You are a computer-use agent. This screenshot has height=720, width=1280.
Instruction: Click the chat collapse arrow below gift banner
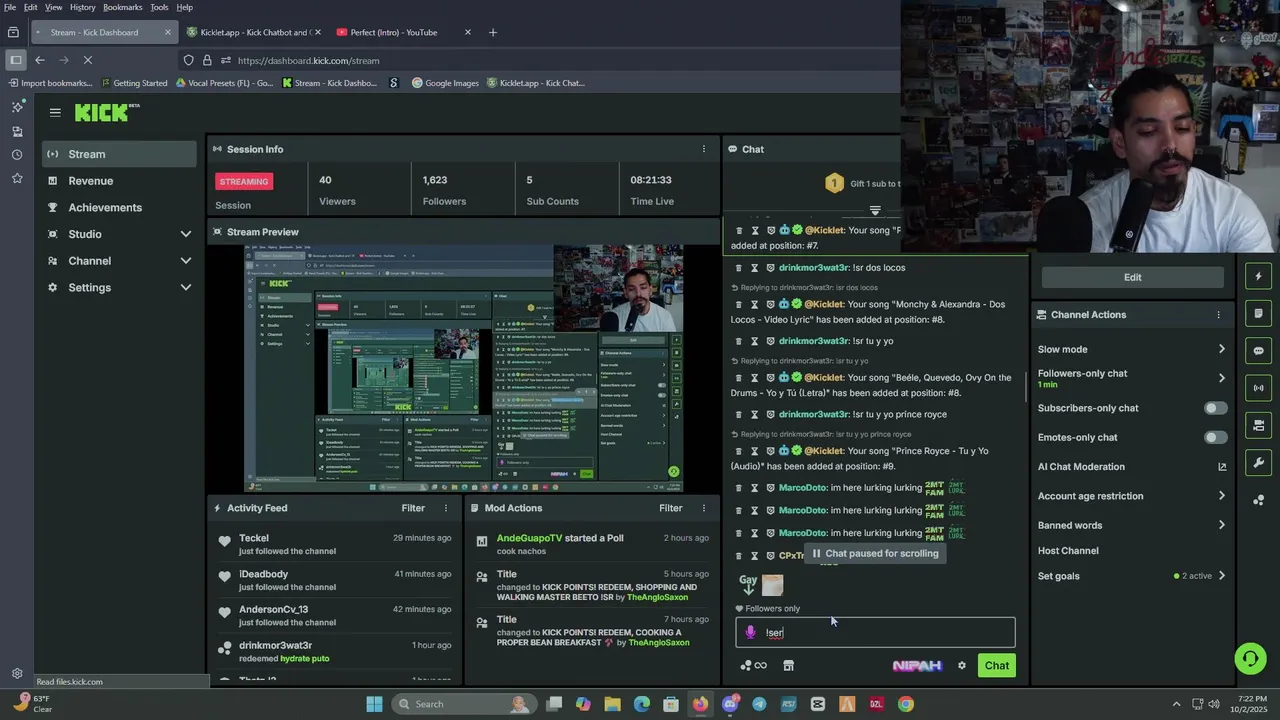click(x=875, y=211)
